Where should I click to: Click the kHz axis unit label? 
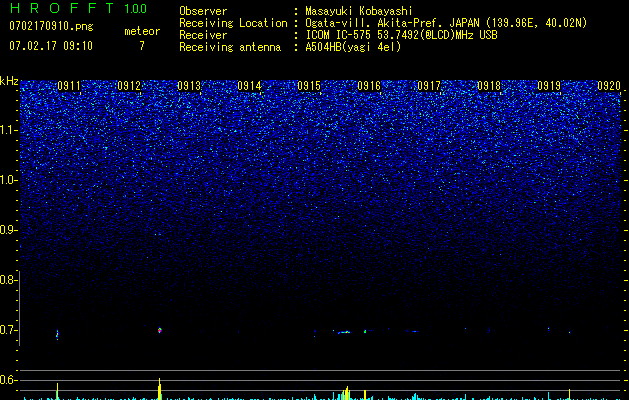pos(9,81)
